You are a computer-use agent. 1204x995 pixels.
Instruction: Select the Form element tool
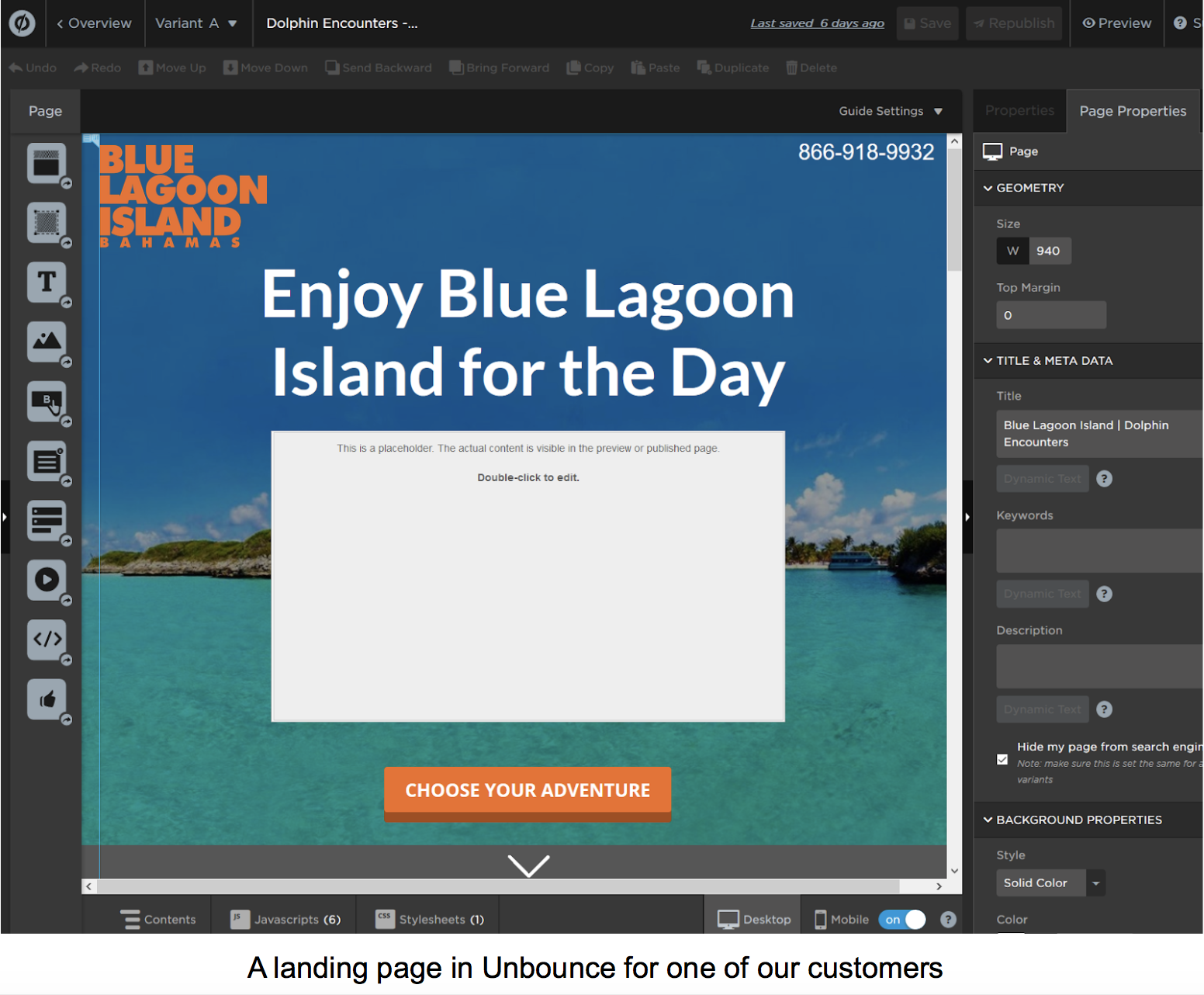pyautogui.click(x=47, y=461)
